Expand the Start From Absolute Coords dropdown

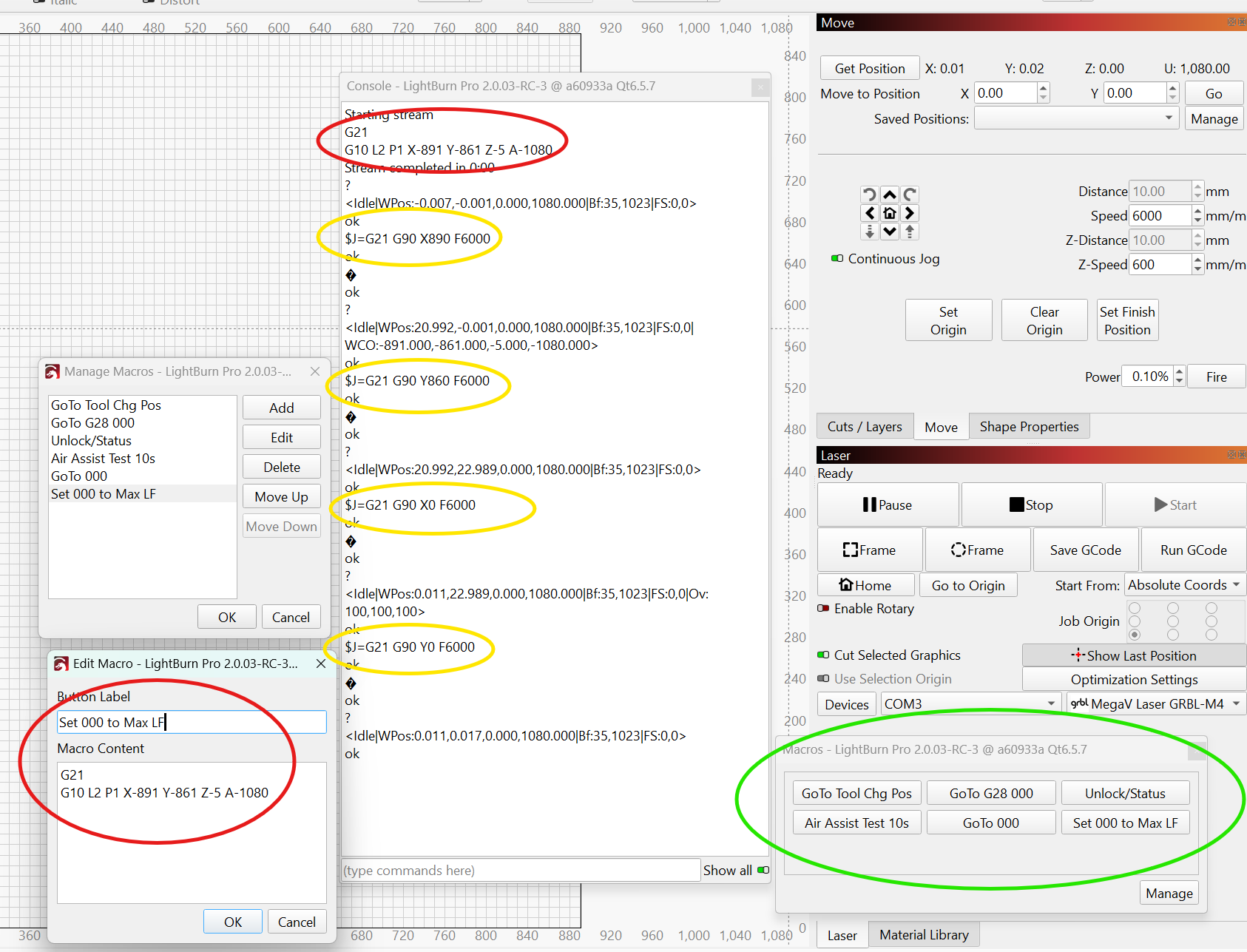tap(1184, 585)
